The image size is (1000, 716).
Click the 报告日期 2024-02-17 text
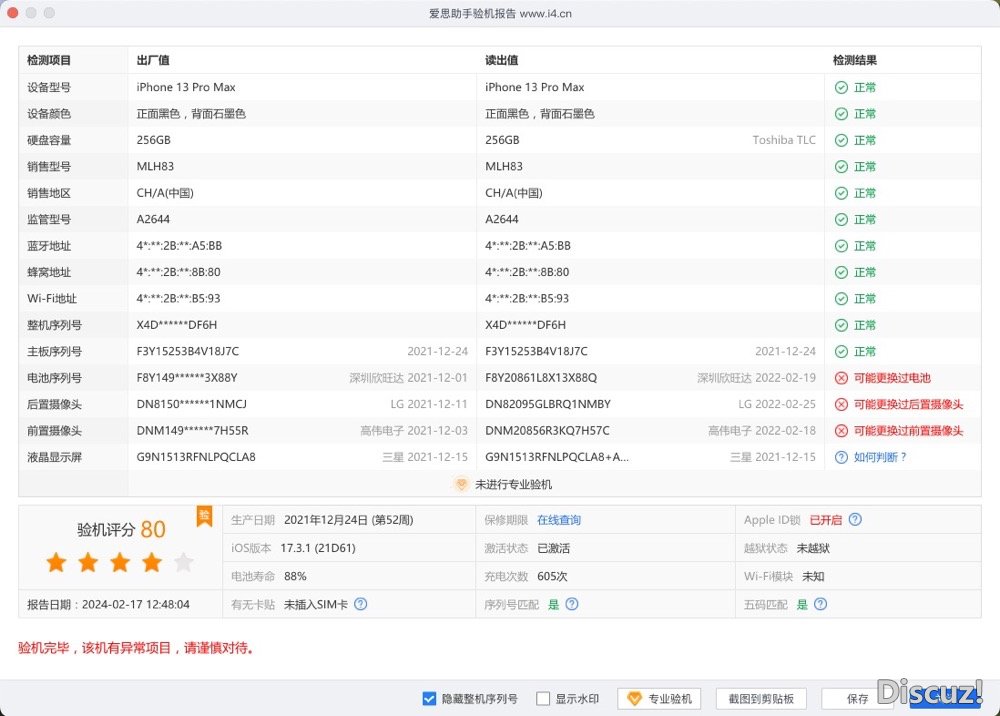coord(108,604)
